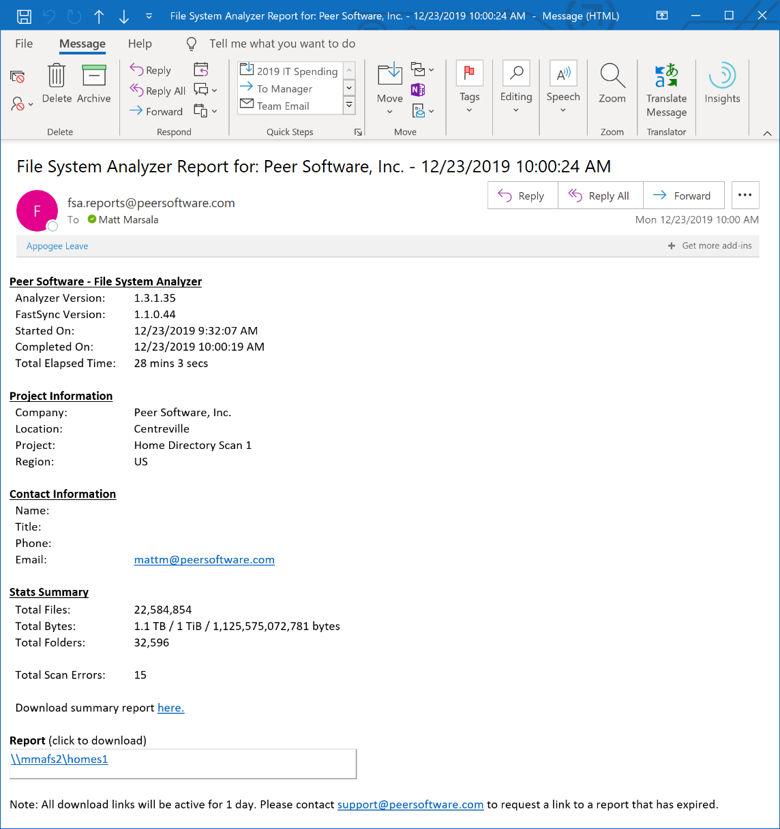This screenshot has width=780, height=829.
Task: Click the Total Files value 22,584,854
Action: point(163,610)
